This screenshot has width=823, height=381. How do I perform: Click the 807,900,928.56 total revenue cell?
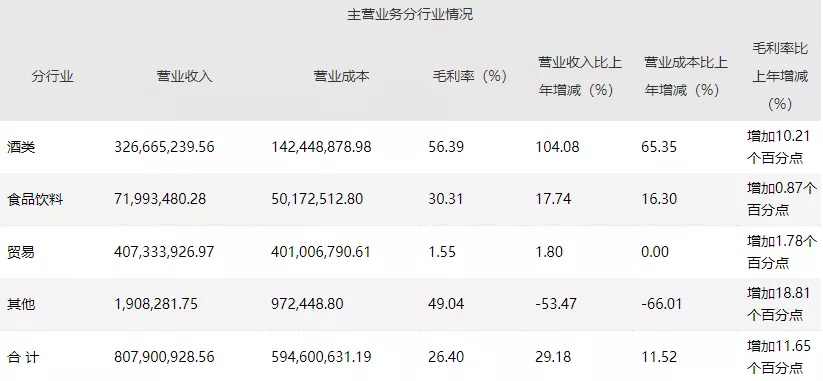point(164,357)
